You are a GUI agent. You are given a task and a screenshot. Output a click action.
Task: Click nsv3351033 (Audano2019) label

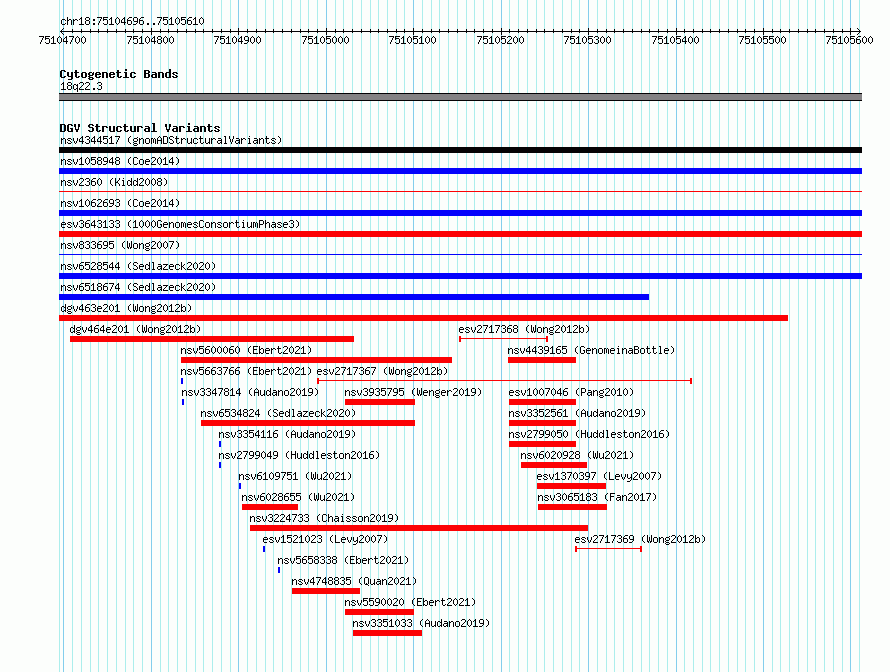(421, 623)
